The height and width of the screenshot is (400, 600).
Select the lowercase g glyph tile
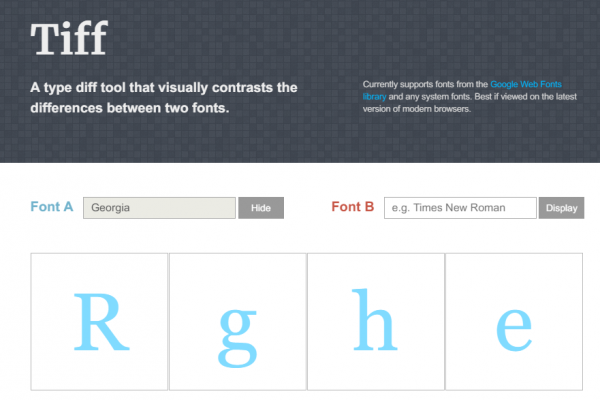(238, 322)
